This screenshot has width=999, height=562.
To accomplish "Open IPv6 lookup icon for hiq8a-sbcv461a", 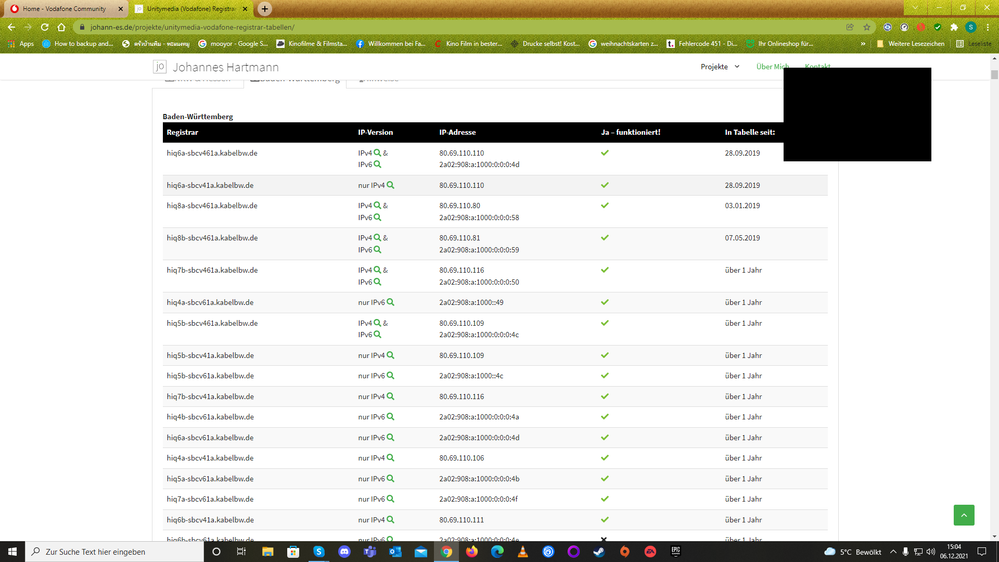I will [377, 217].
